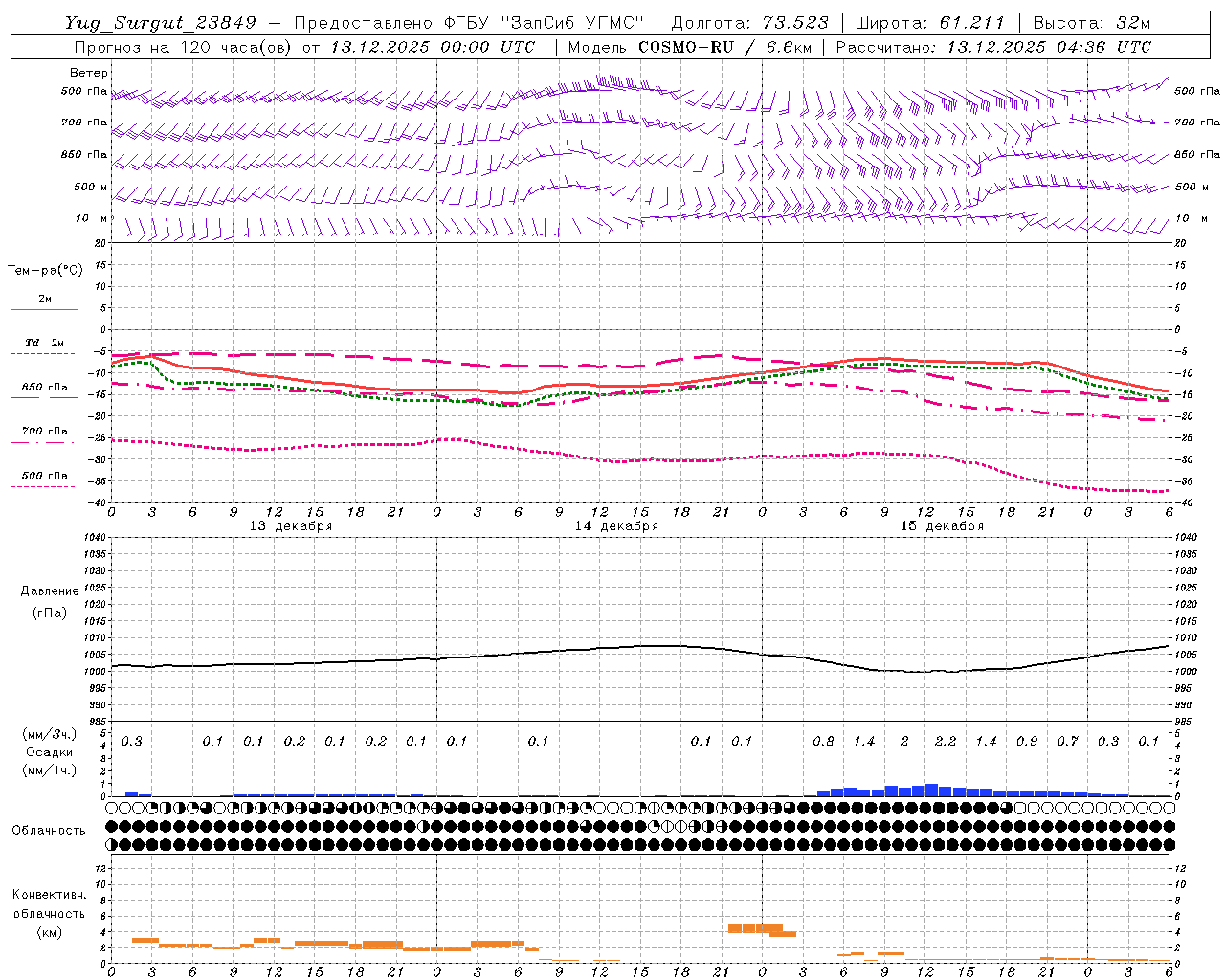Viewport: 1225px width, 980px height.
Task: Select the provider text ФГБУ "ЗапСиб УГМС"
Action: 545,23
